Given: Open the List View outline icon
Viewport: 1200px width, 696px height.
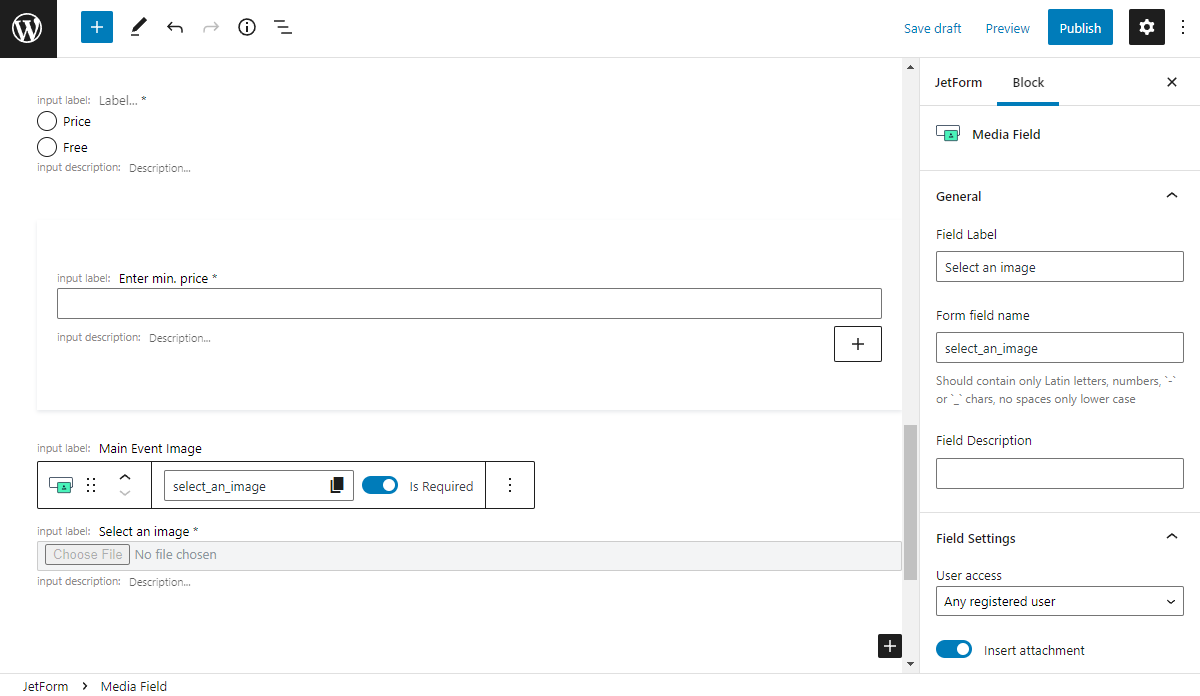Looking at the screenshot, I should (283, 27).
